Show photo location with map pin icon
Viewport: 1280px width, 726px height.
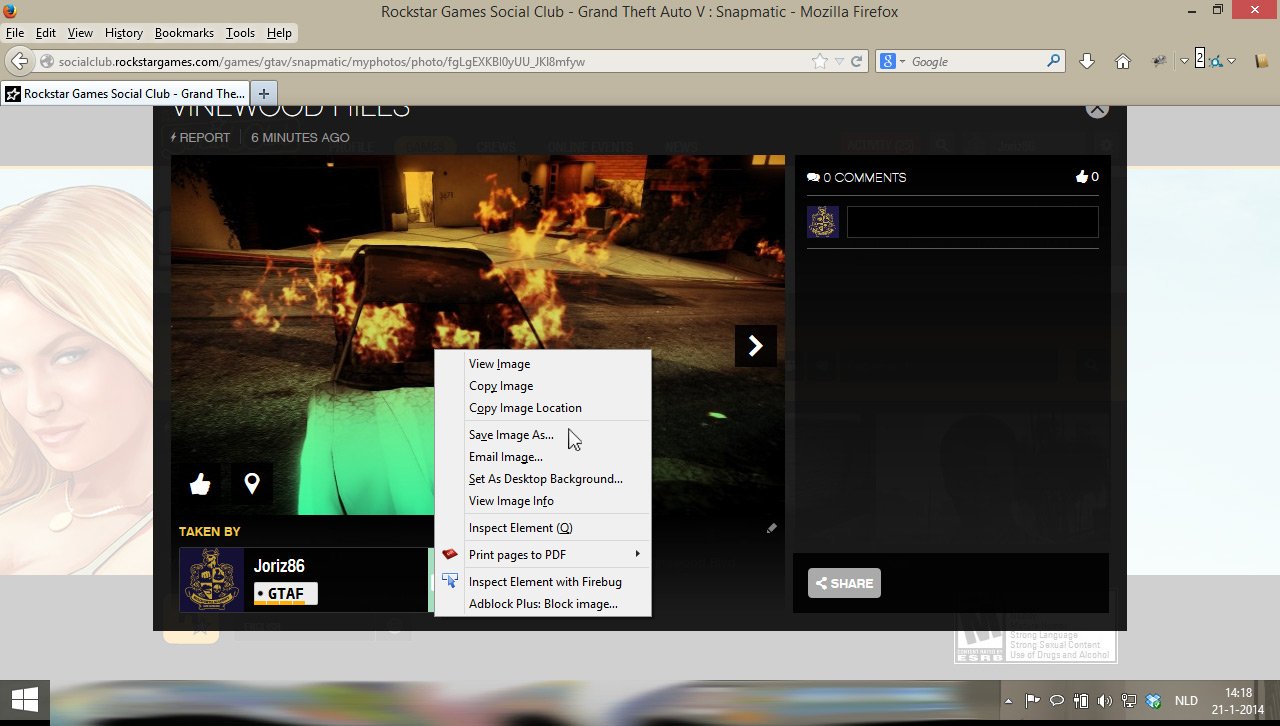(252, 484)
